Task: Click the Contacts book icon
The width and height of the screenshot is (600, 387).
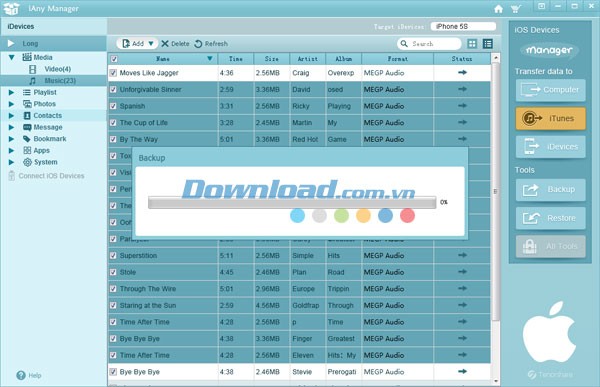Action: (27, 115)
